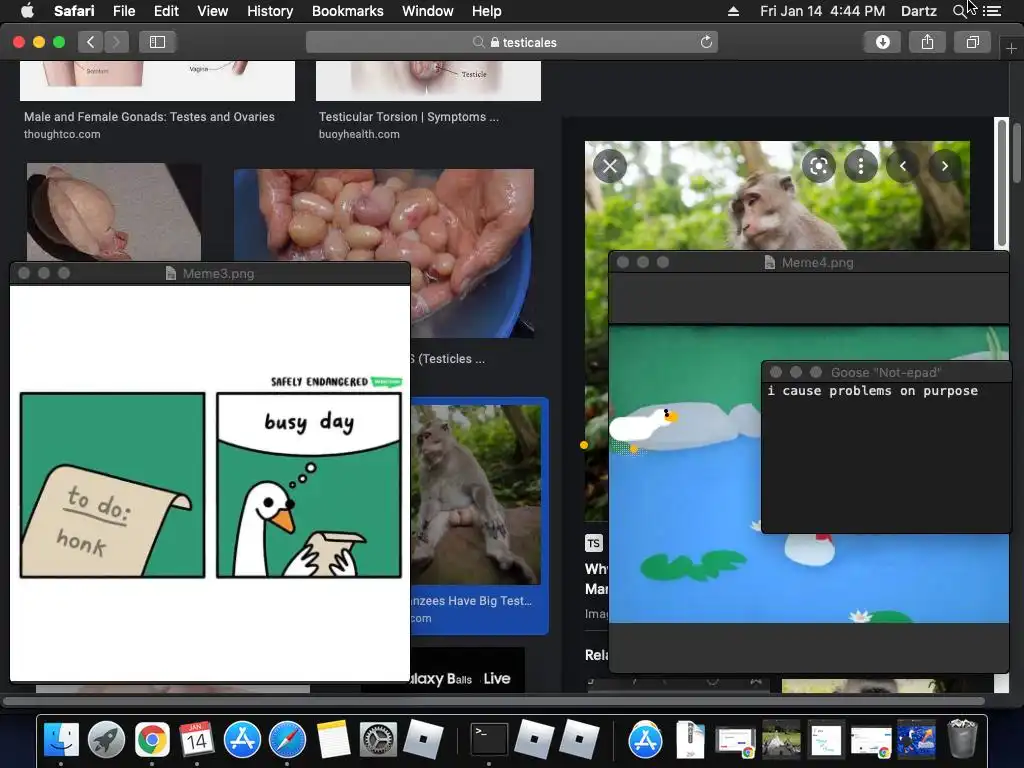The width and height of the screenshot is (1024, 768).
Task: Click the date and time Fri Jan 14
Action: 822,11
